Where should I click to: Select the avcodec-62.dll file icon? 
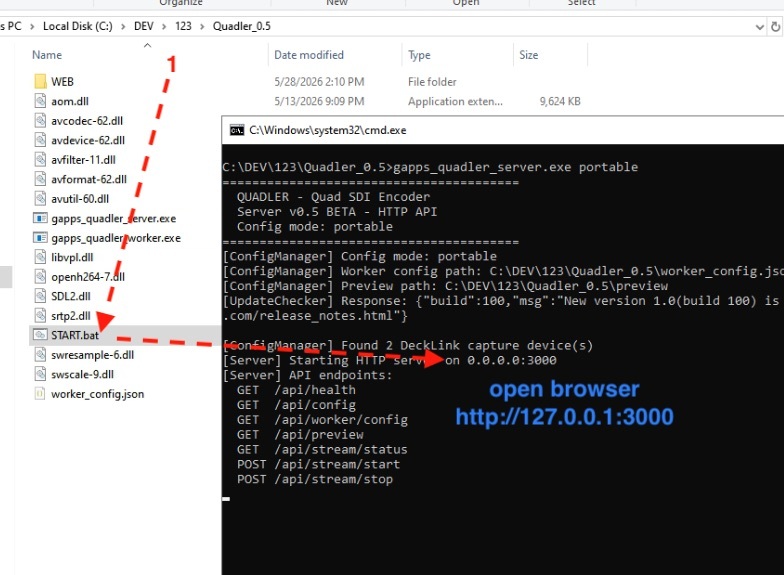coord(40,120)
